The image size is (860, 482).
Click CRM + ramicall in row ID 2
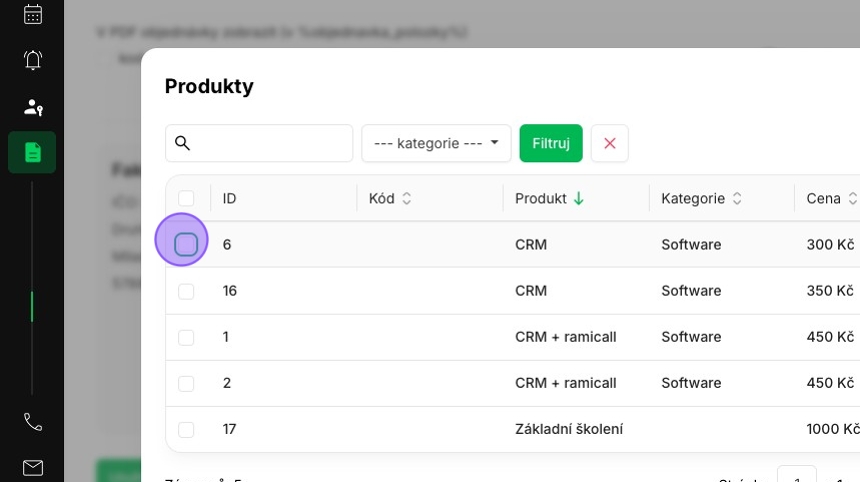click(x=565, y=383)
